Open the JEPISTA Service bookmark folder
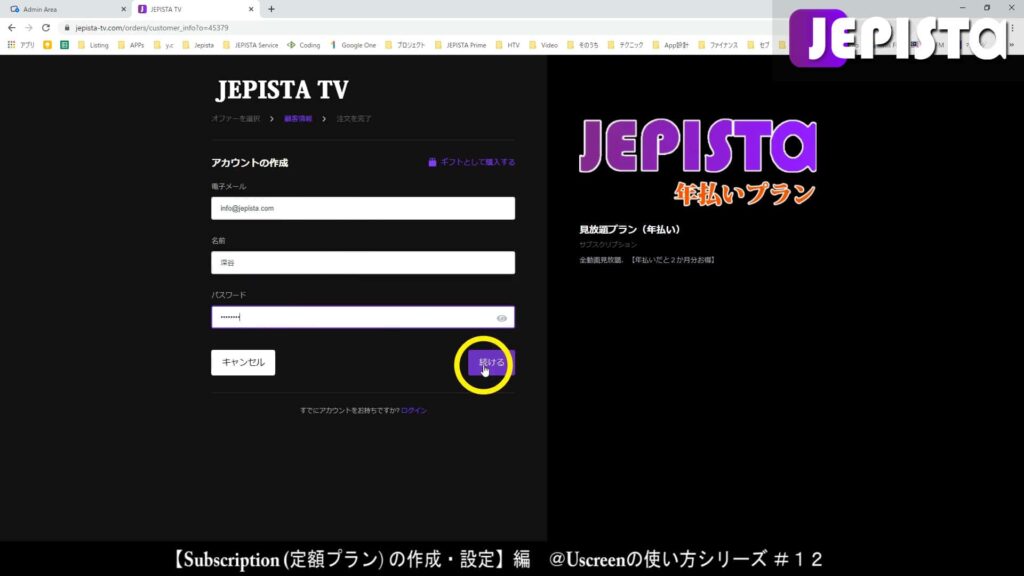Viewport: 1024px width, 576px height. click(x=251, y=45)
